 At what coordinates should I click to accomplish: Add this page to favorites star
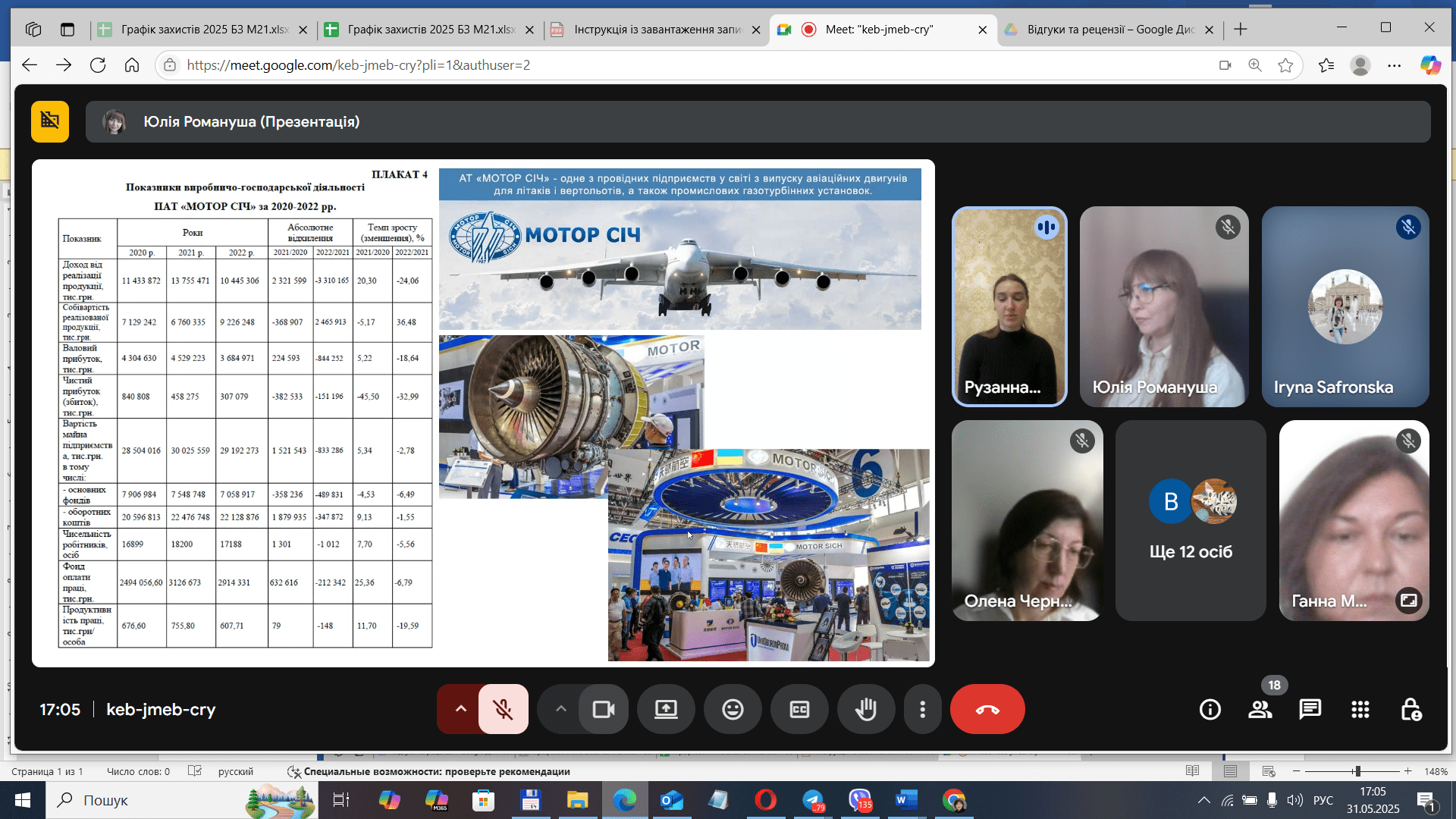pos(1285,65)
